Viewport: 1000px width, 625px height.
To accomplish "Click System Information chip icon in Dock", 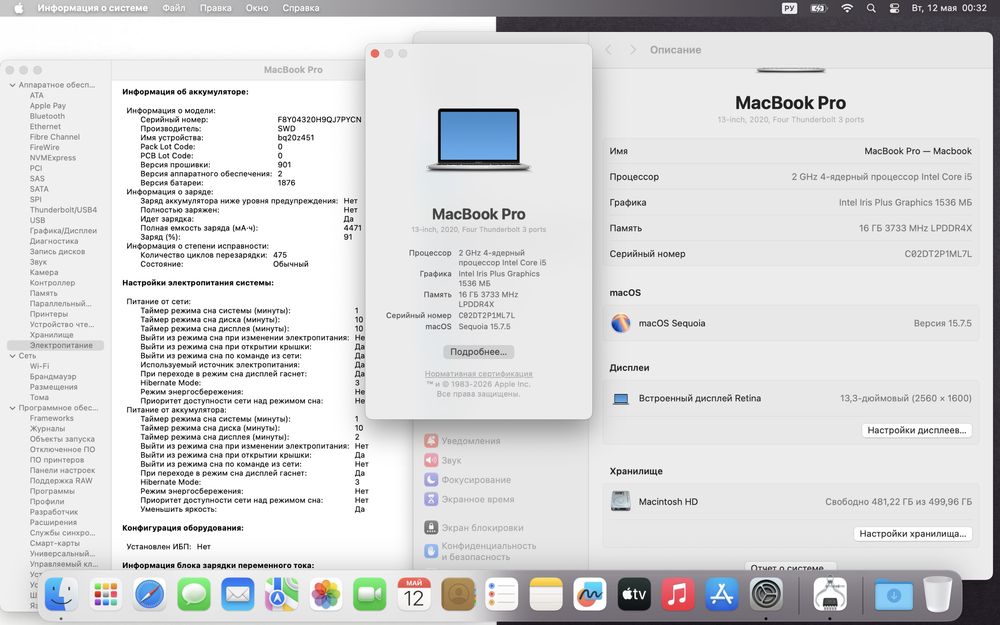I will tap(830, 594).
